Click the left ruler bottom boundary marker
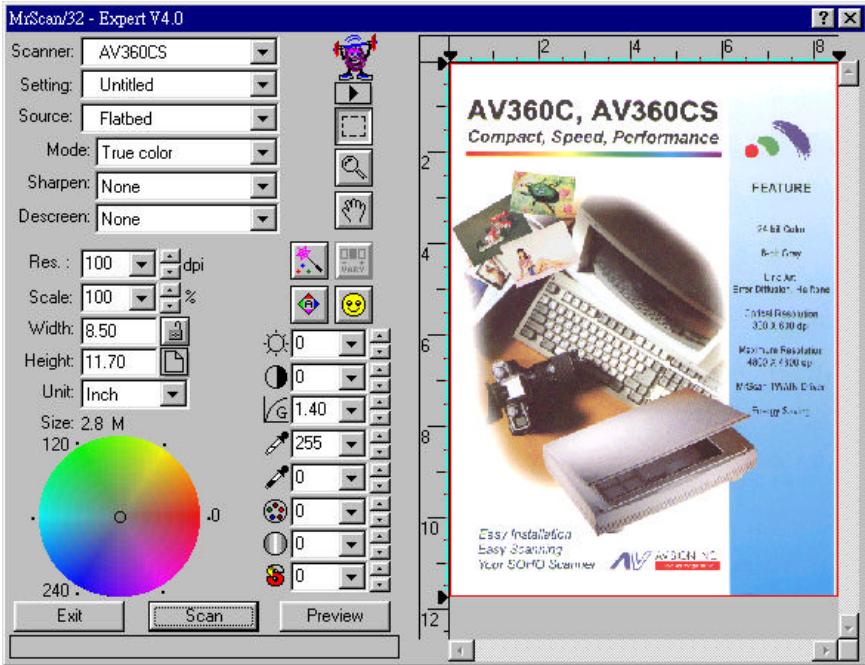This screenshot has width=865, height=665. [443, 597]
